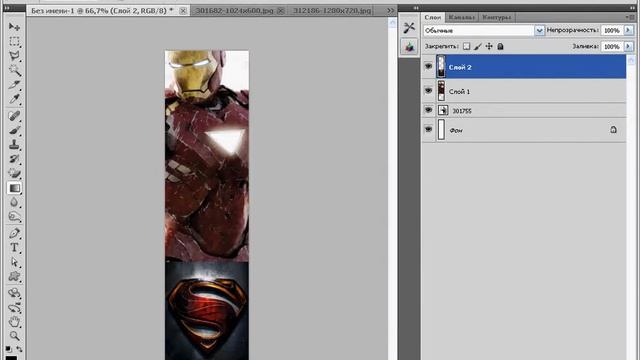Select the History Brush tool
This screenshot has width=640, height=360.
pos(14,159)
